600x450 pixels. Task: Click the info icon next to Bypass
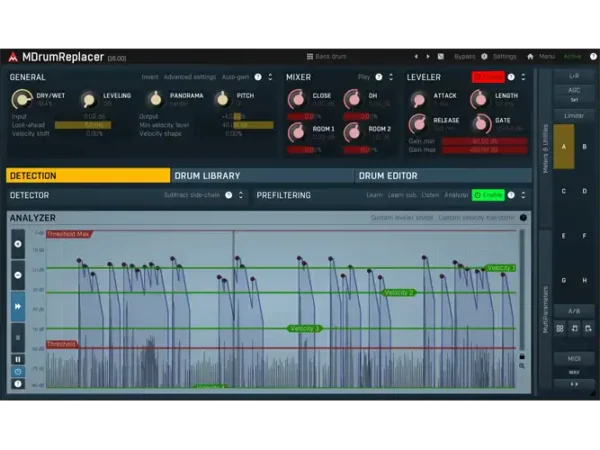(484, 57)
